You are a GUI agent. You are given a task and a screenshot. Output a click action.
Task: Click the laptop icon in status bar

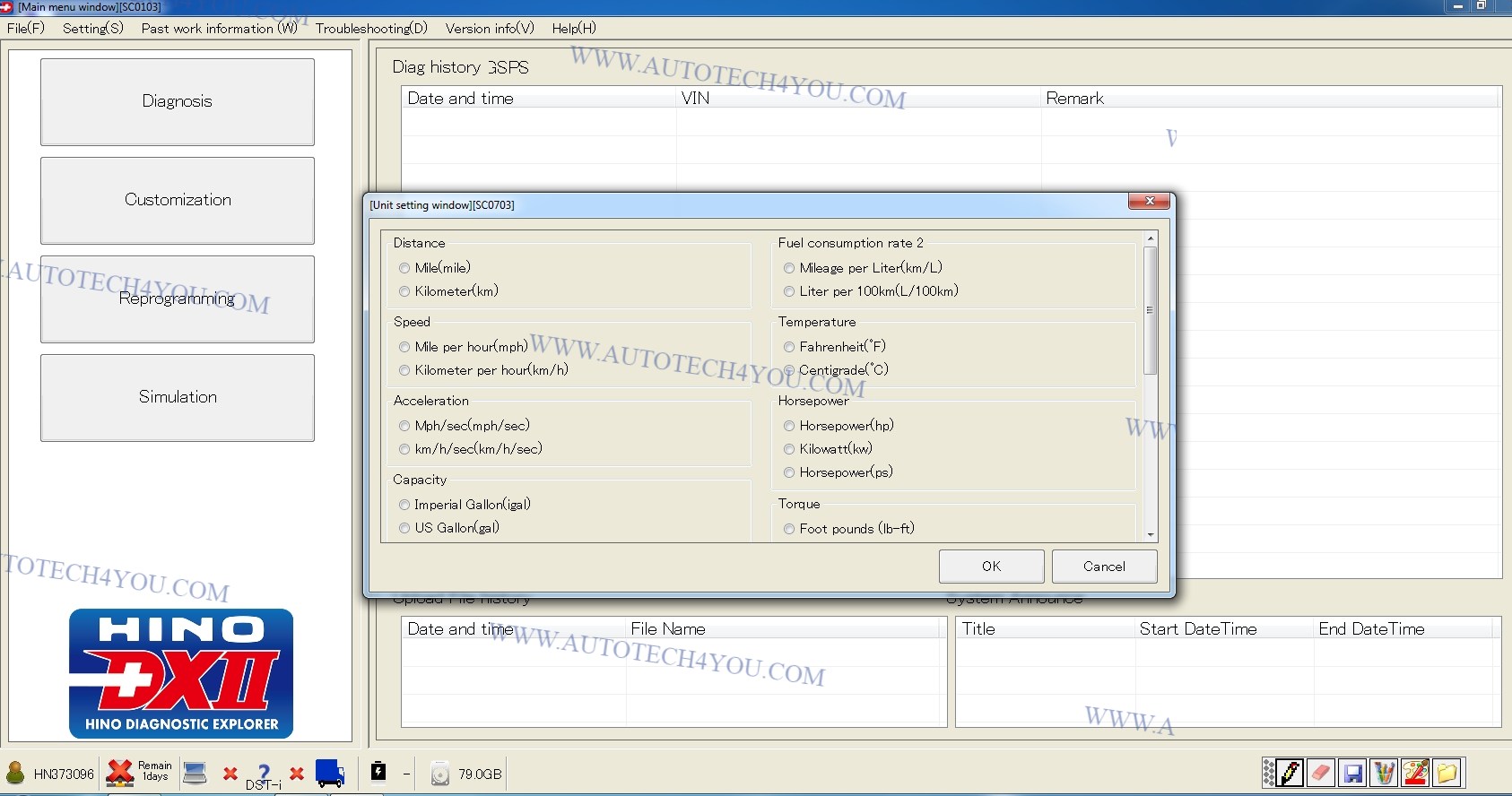point(195,773)
